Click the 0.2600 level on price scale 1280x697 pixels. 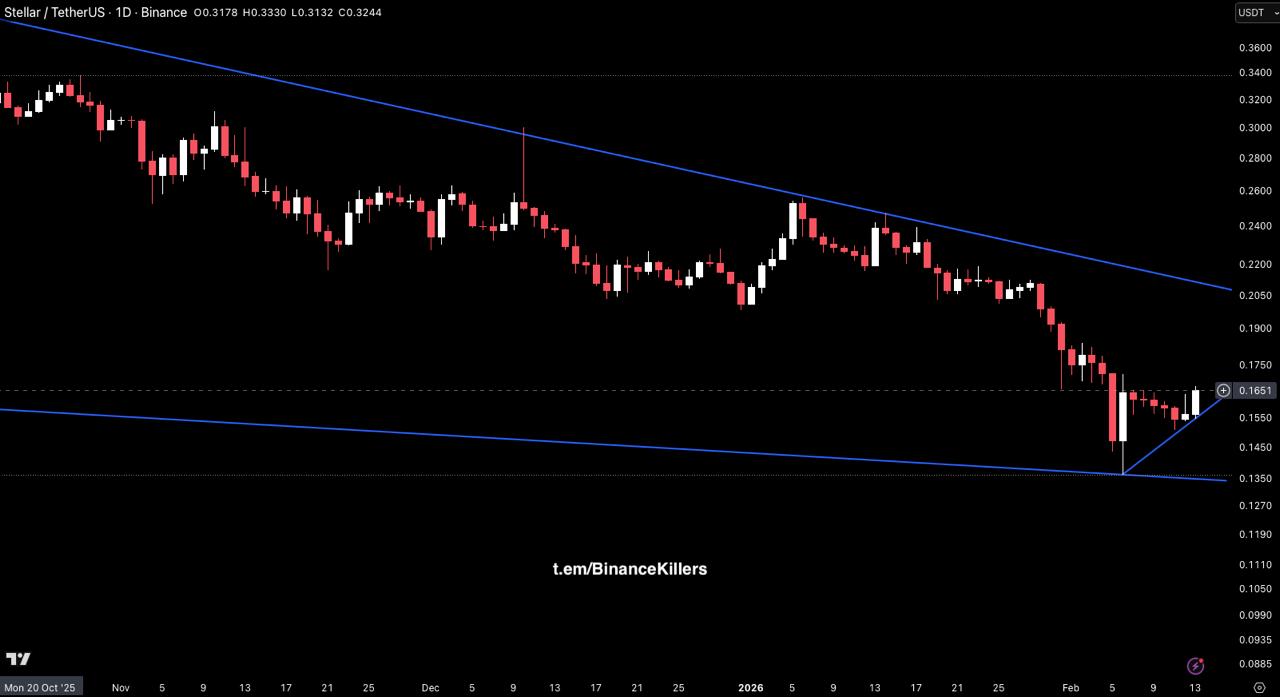point(1255,191)
